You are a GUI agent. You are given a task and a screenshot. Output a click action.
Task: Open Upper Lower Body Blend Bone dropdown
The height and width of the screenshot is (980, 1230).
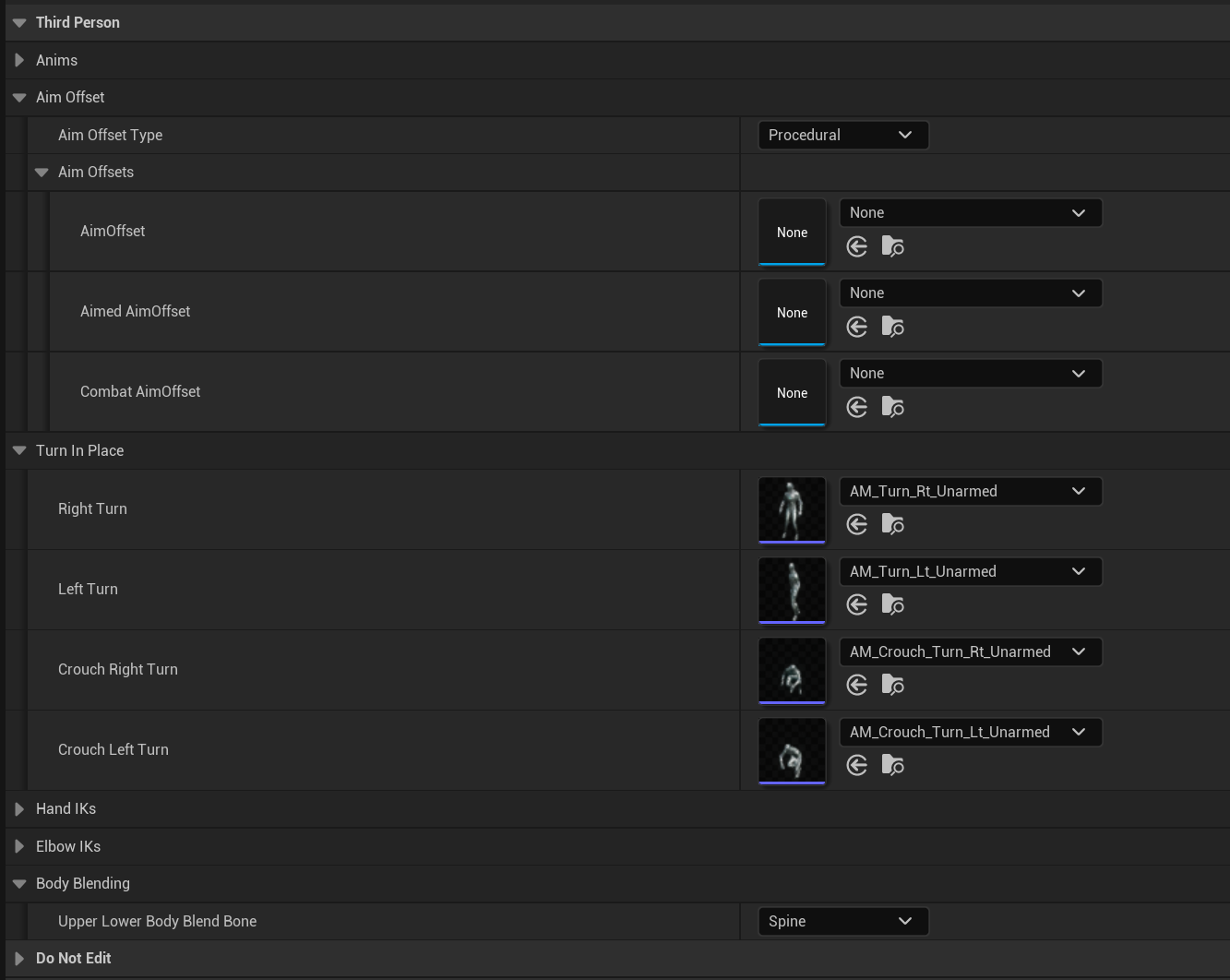coord(842,921)
